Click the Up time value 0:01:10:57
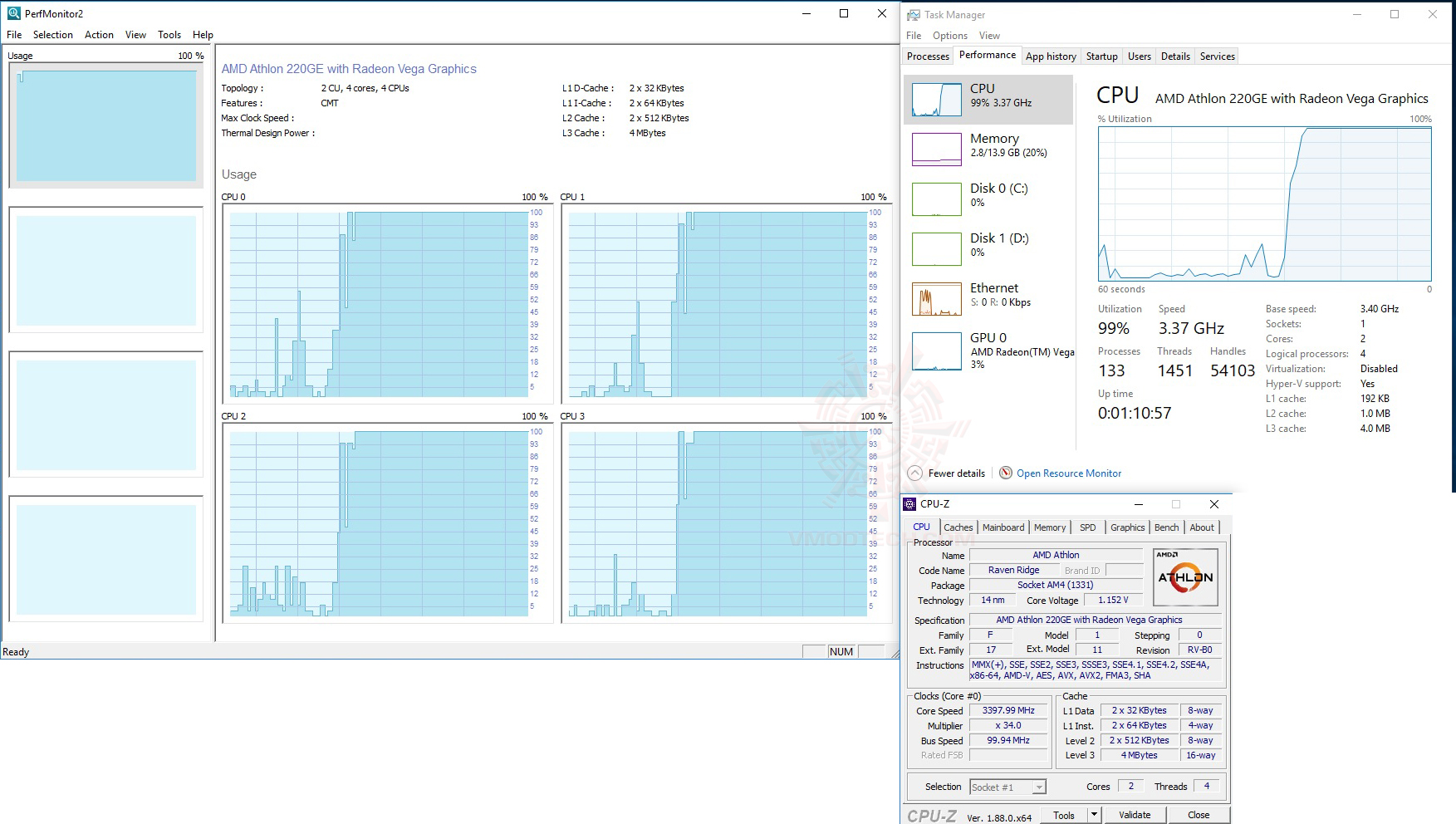The height and width of the screenshot is (824, 1456). pos(1135,413)
